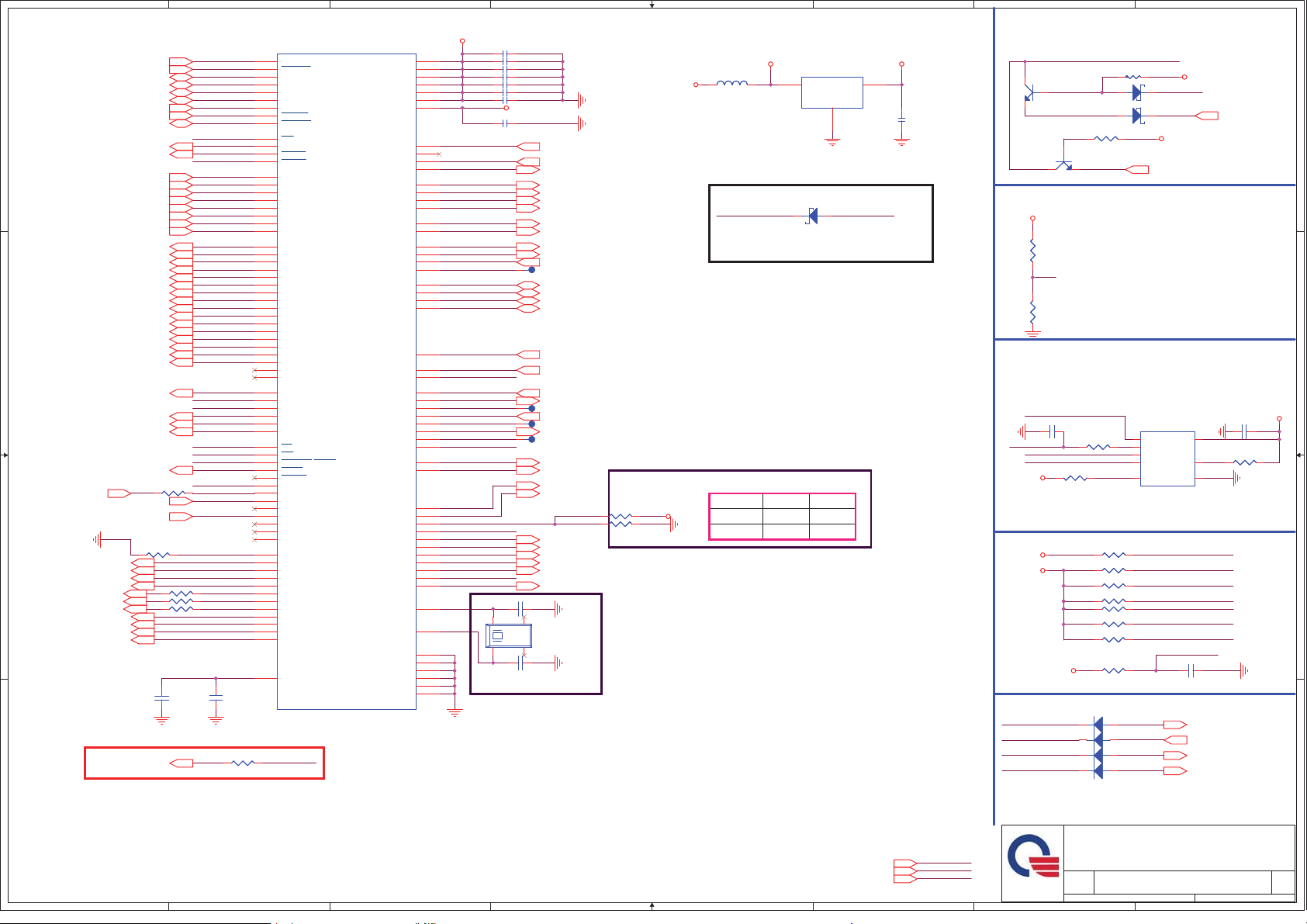Click the regulator block beside the inductor
This screenshot has height=924, width=1307.
coord(832,92)
